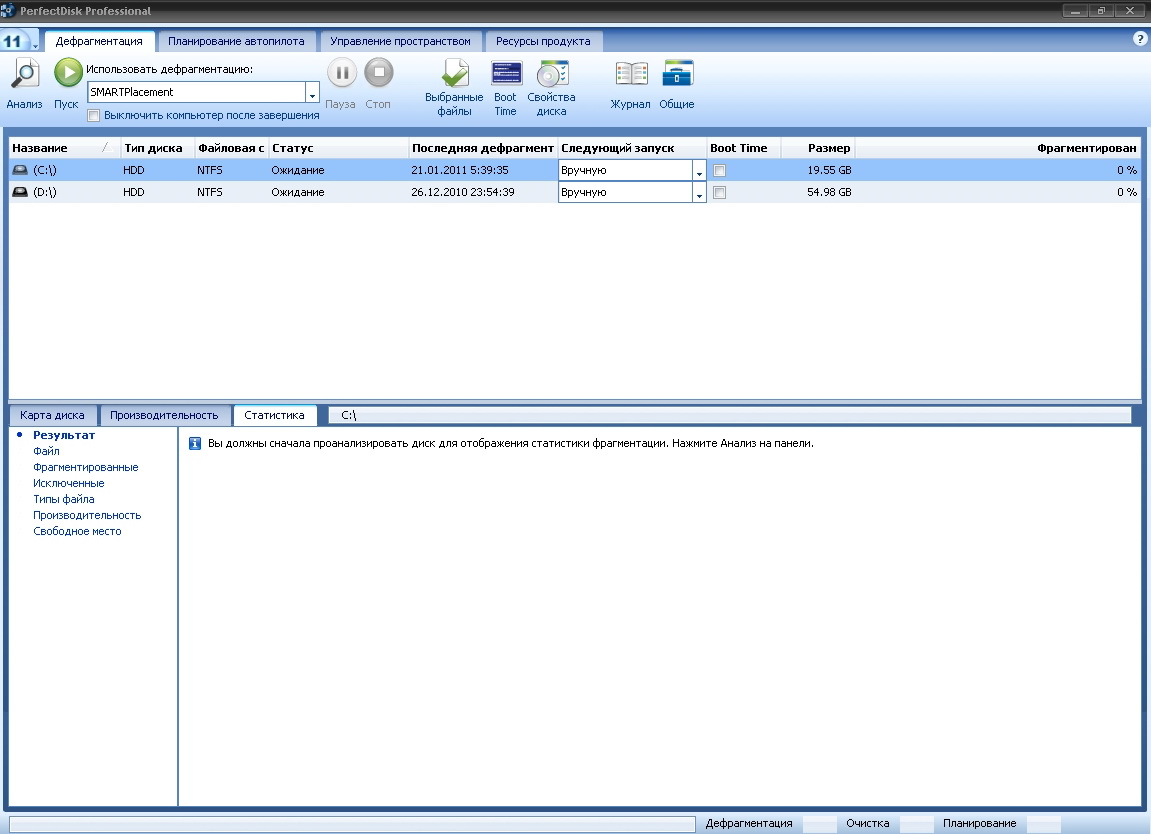Click the Анализ magnifier icon
This screenshot has height=834, width=1151.
pos(24,73)
